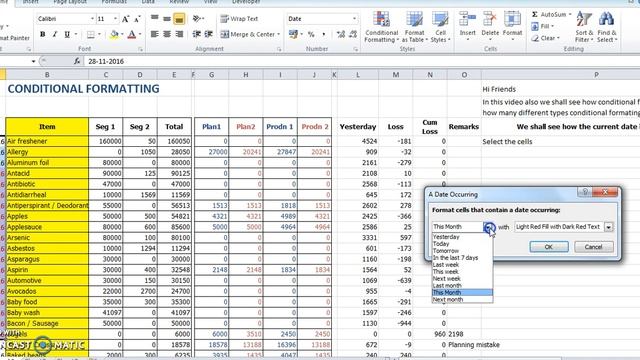Open the Date number format dropdown
The width and height of the screenshot is (640, 360).
click(x=354, y=19)
